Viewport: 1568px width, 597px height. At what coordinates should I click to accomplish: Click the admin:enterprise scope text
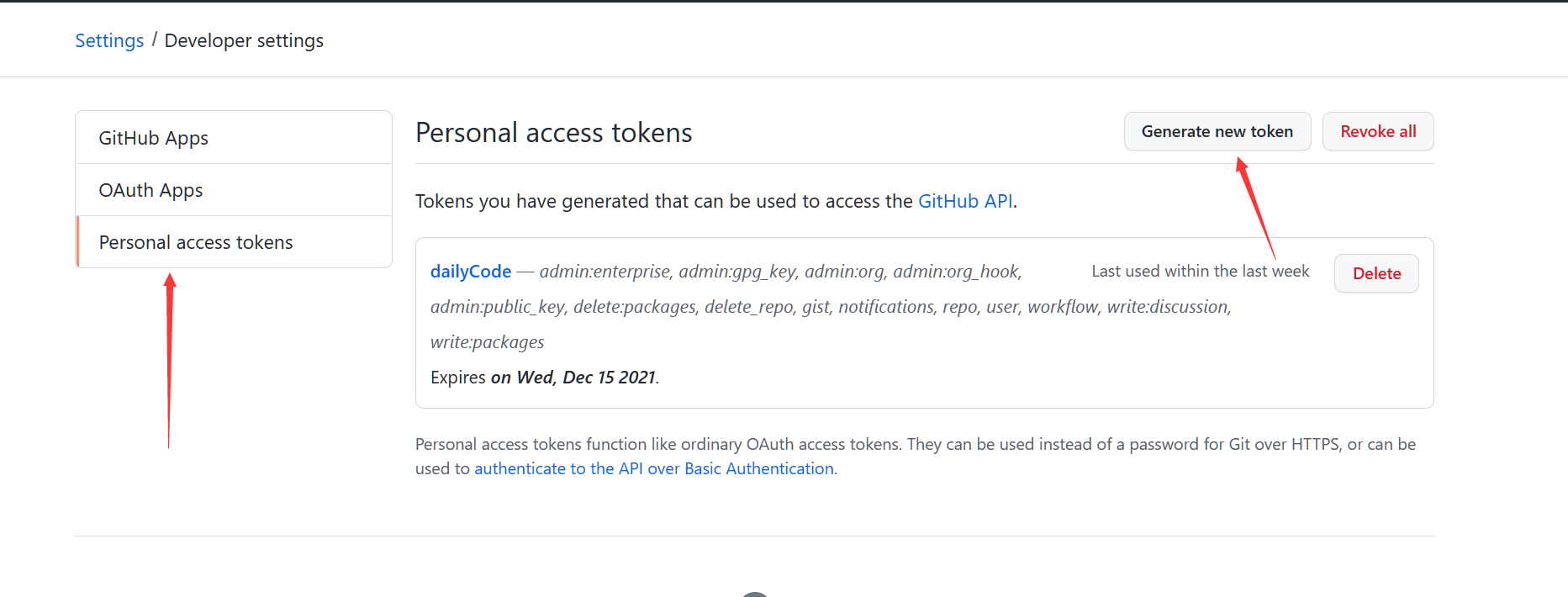(604, 271)
